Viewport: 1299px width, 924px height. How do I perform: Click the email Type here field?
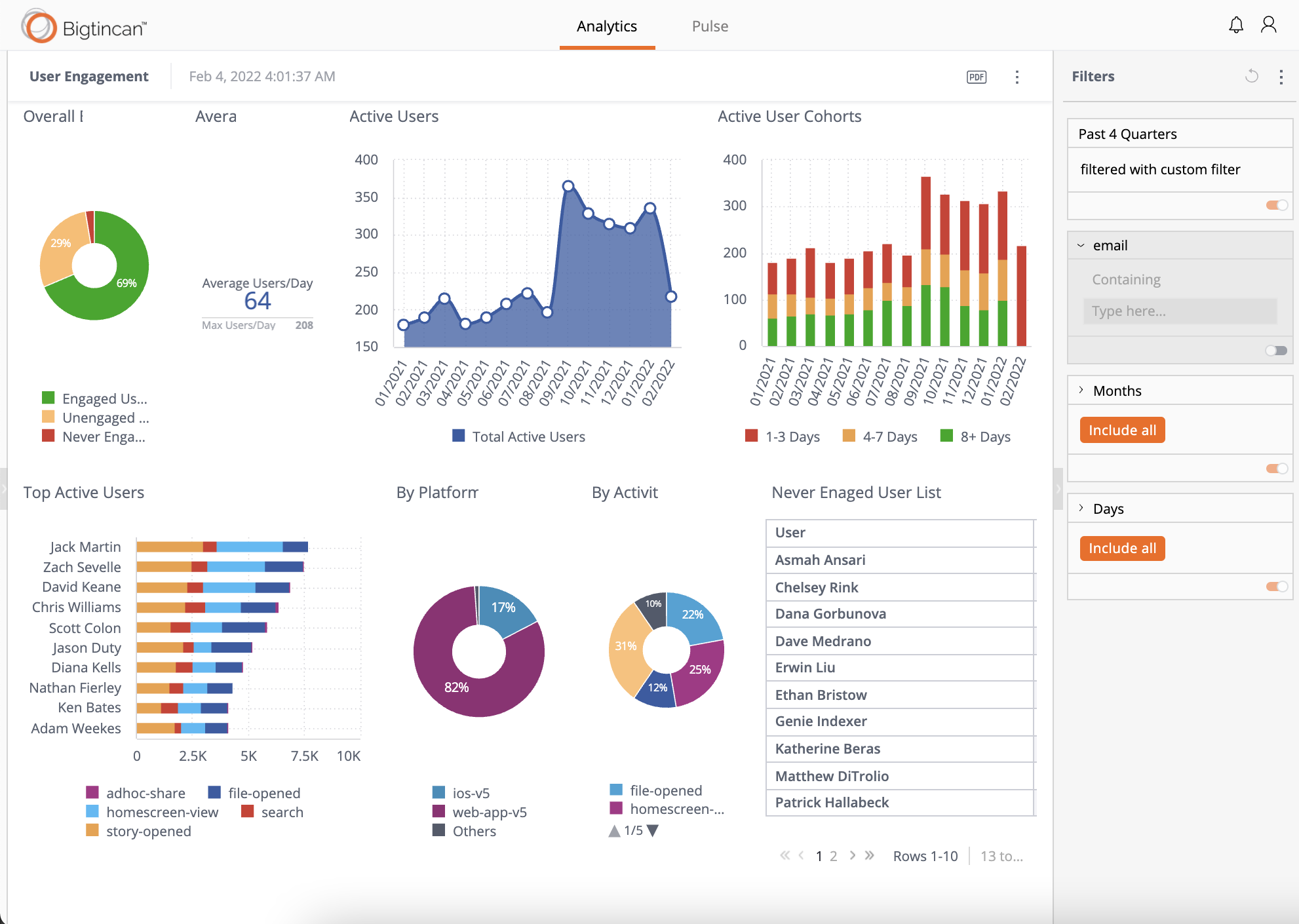coord(1180,311)
